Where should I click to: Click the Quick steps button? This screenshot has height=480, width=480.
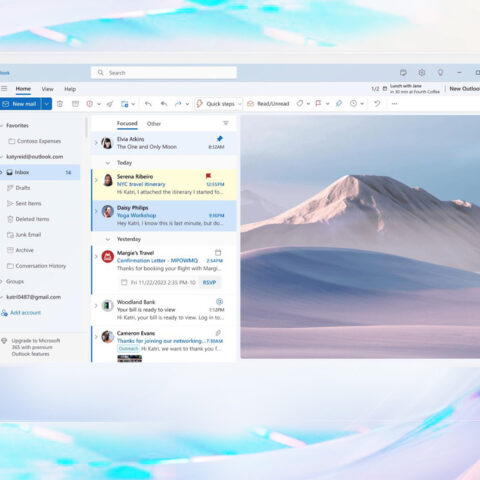coord(215,104)
